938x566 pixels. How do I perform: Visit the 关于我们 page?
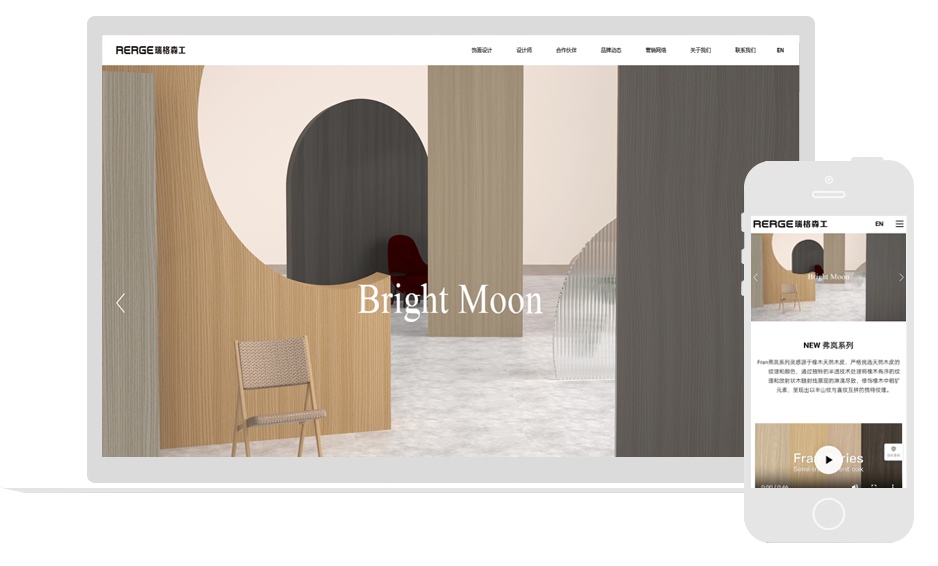(x=700, y=50)
